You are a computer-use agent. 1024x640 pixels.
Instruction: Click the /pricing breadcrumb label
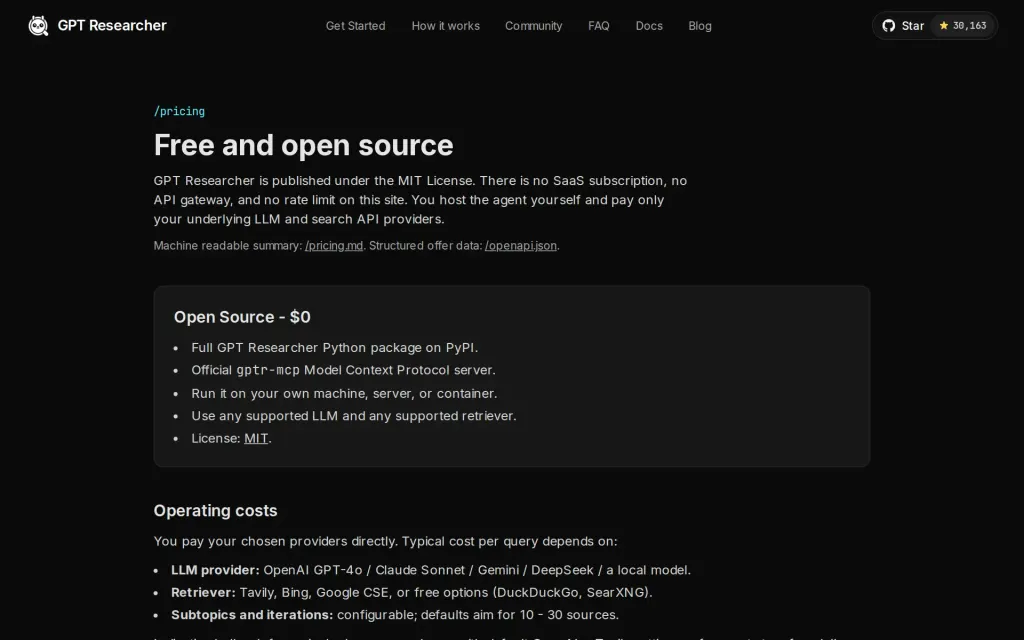pyautogui.click(x=179, y=111)
